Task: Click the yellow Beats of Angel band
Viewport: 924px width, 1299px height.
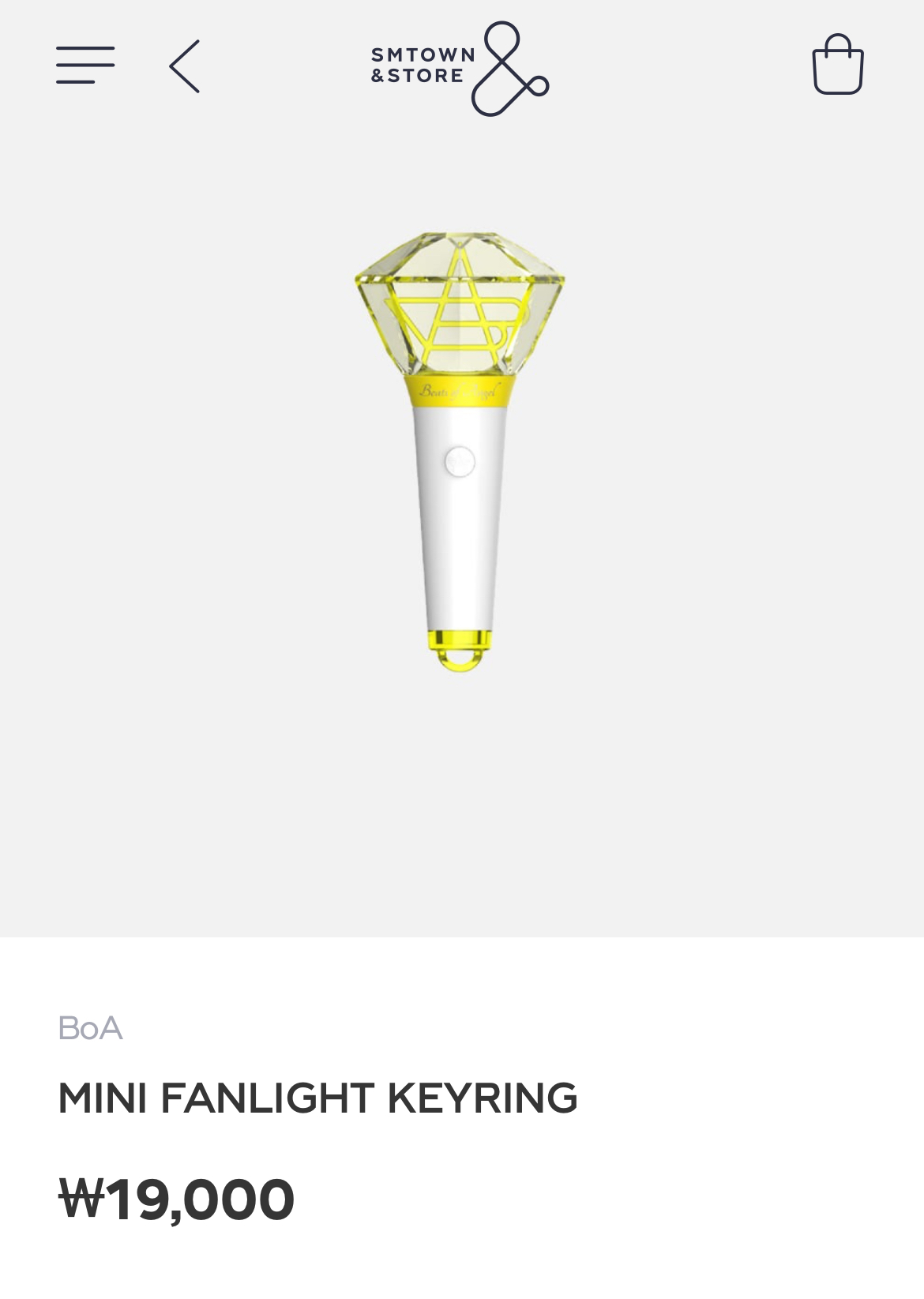Action: click(460, 390)
